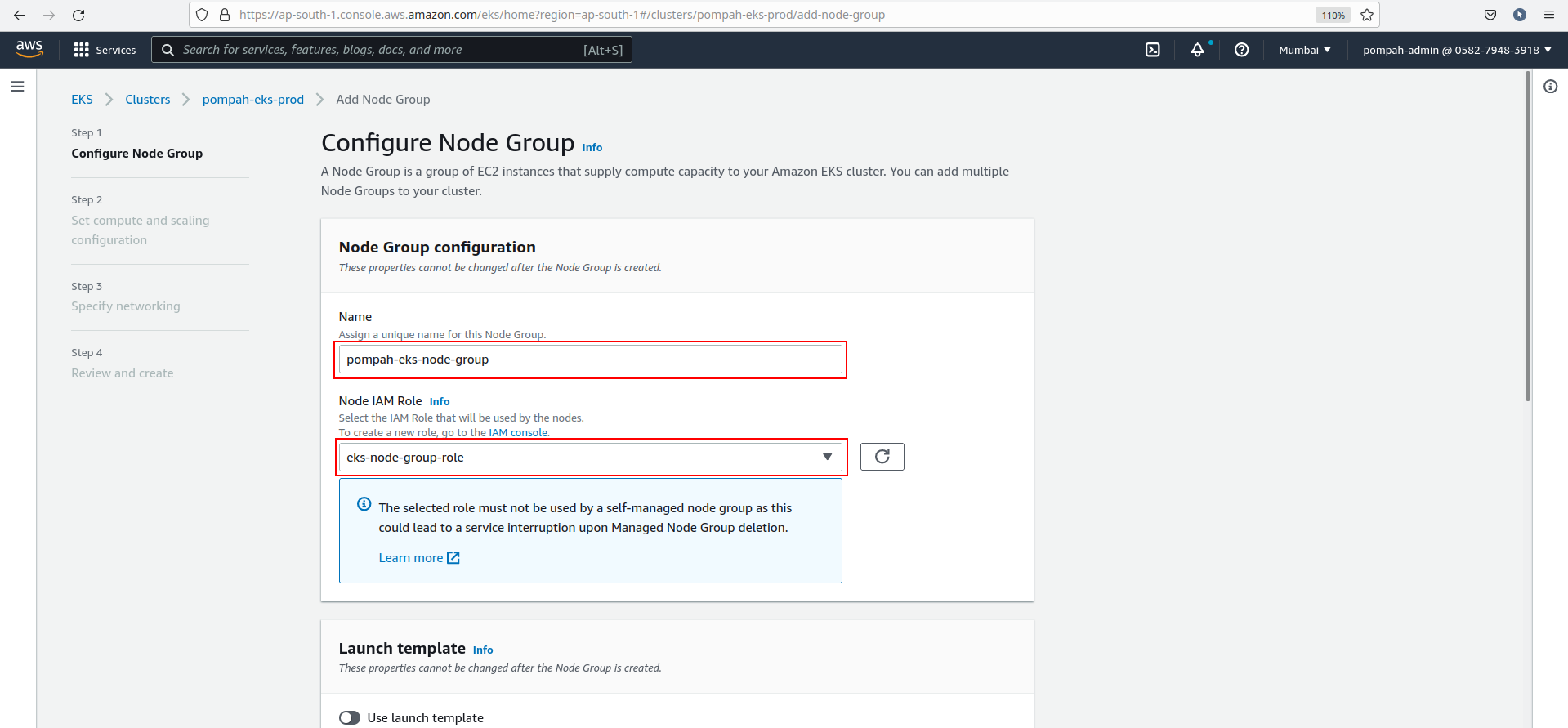Open the help question mark menu

point(1241,50)
